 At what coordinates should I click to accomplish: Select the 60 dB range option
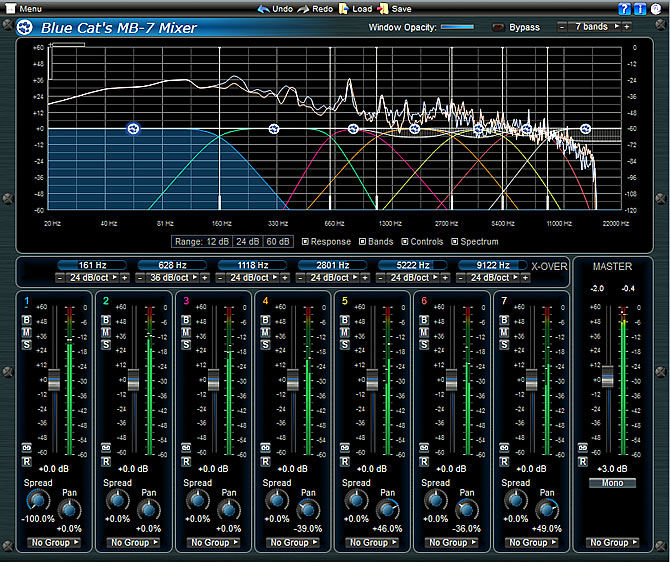[x=278, y=241]
